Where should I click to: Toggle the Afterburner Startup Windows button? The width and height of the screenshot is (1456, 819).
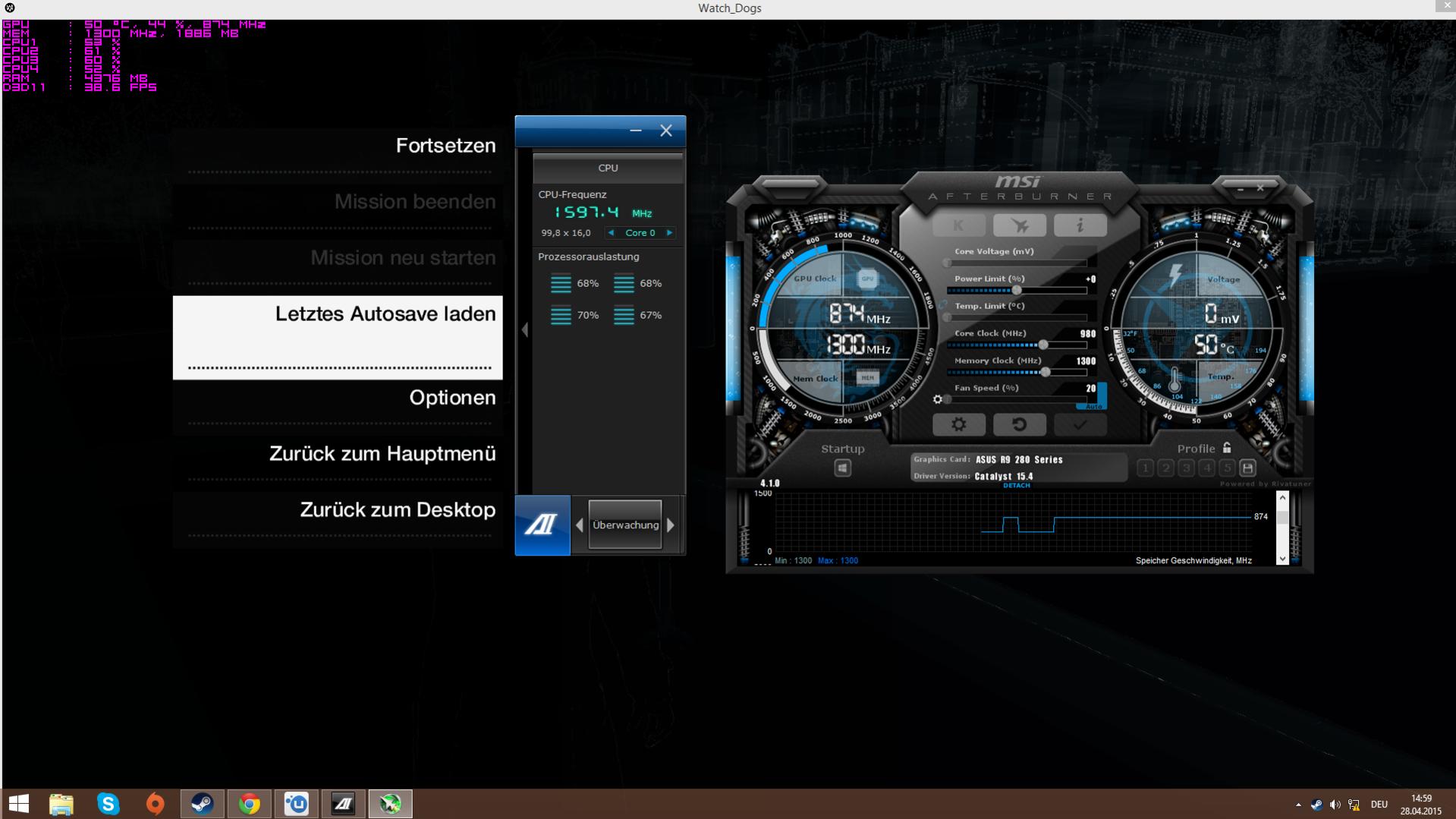[842, 468]
